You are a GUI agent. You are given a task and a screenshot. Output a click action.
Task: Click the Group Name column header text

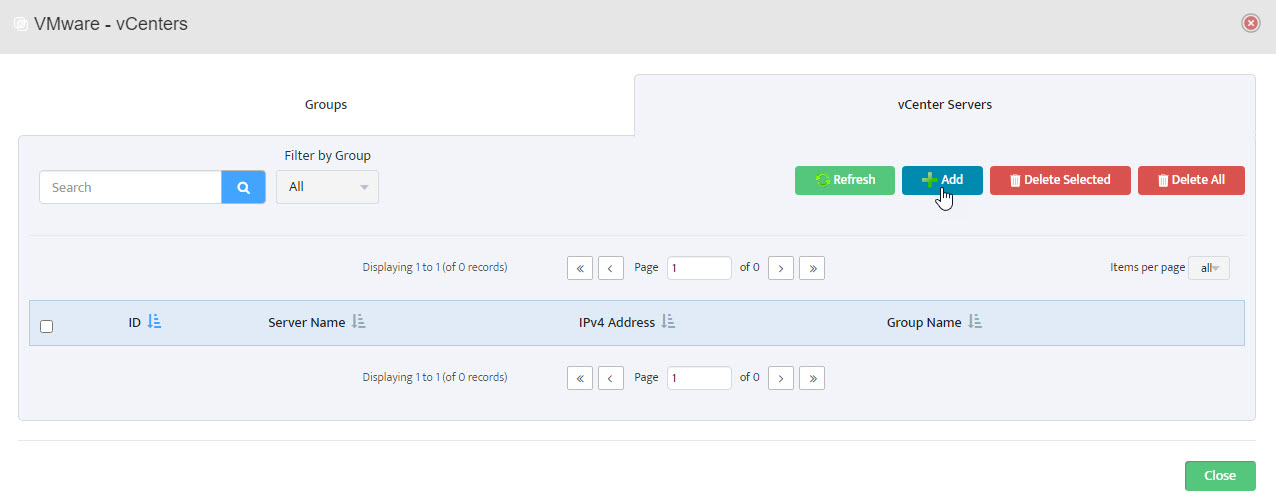924,322
